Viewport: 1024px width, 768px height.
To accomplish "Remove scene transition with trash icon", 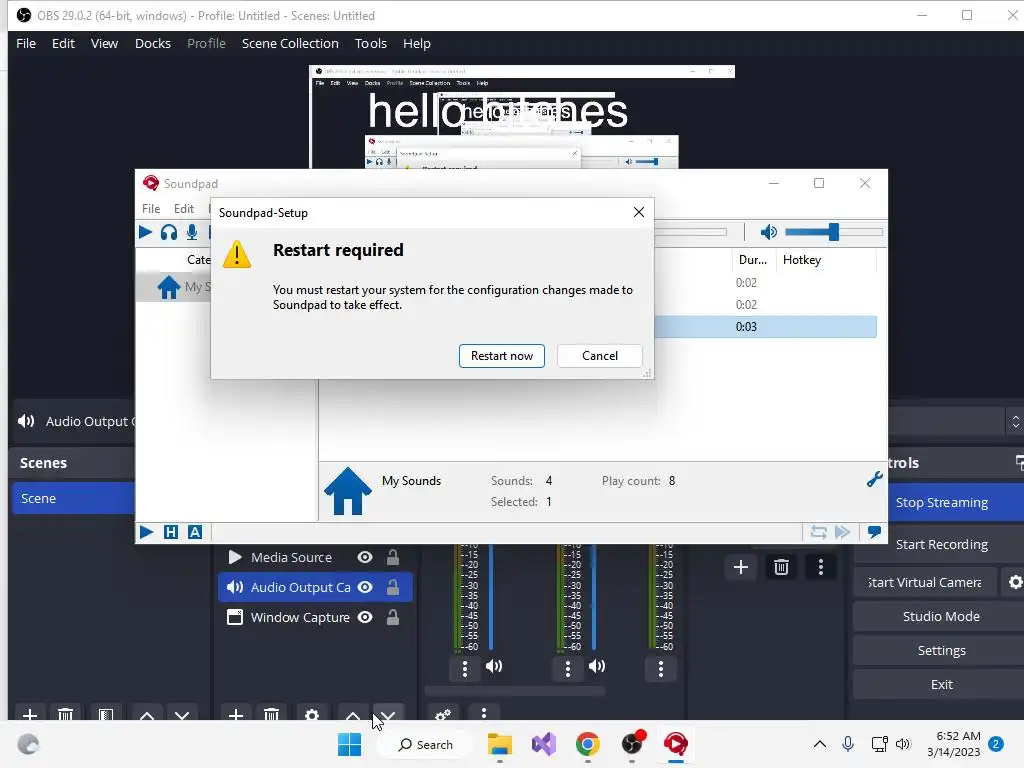I will point(781,567).
